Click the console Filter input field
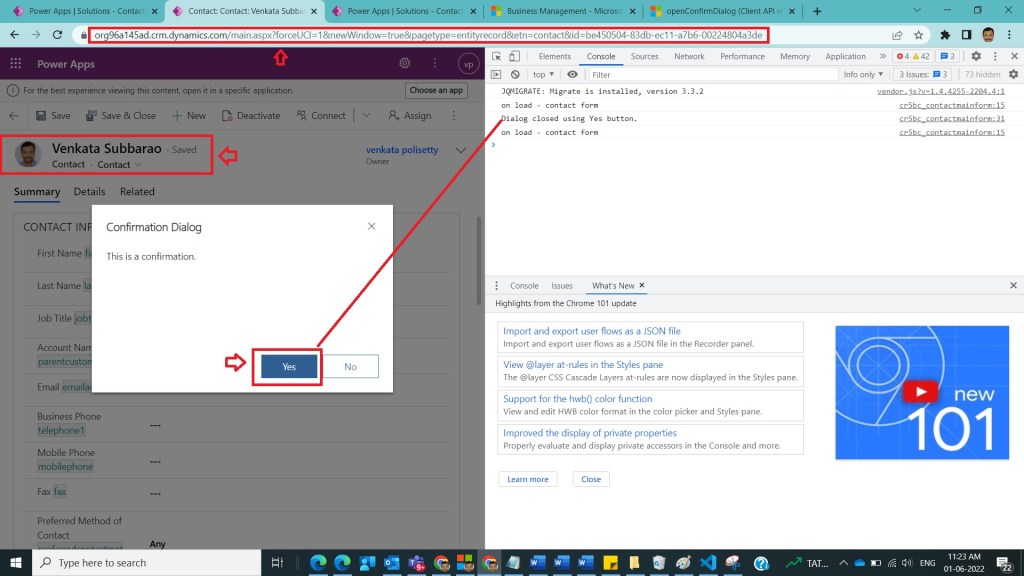The height and width of the screenshot is (576, 1024). [710, 74]
